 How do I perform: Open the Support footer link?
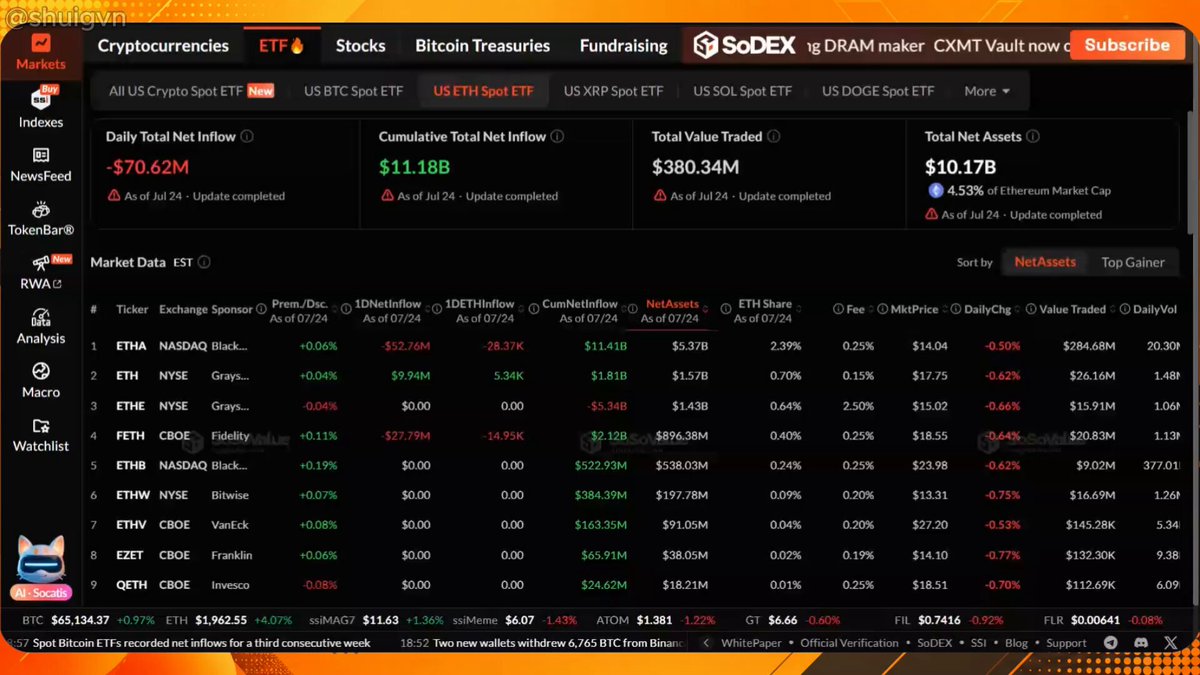(1066, 643)
